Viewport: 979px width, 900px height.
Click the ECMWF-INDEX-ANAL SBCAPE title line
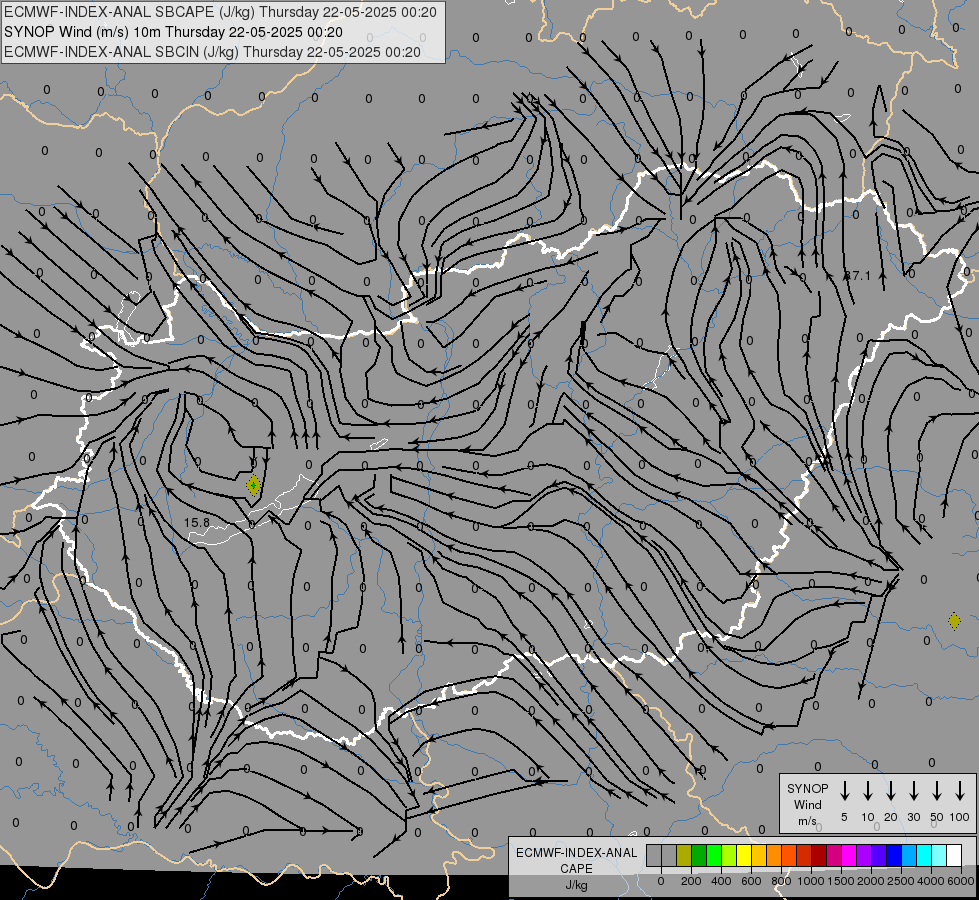220,12
